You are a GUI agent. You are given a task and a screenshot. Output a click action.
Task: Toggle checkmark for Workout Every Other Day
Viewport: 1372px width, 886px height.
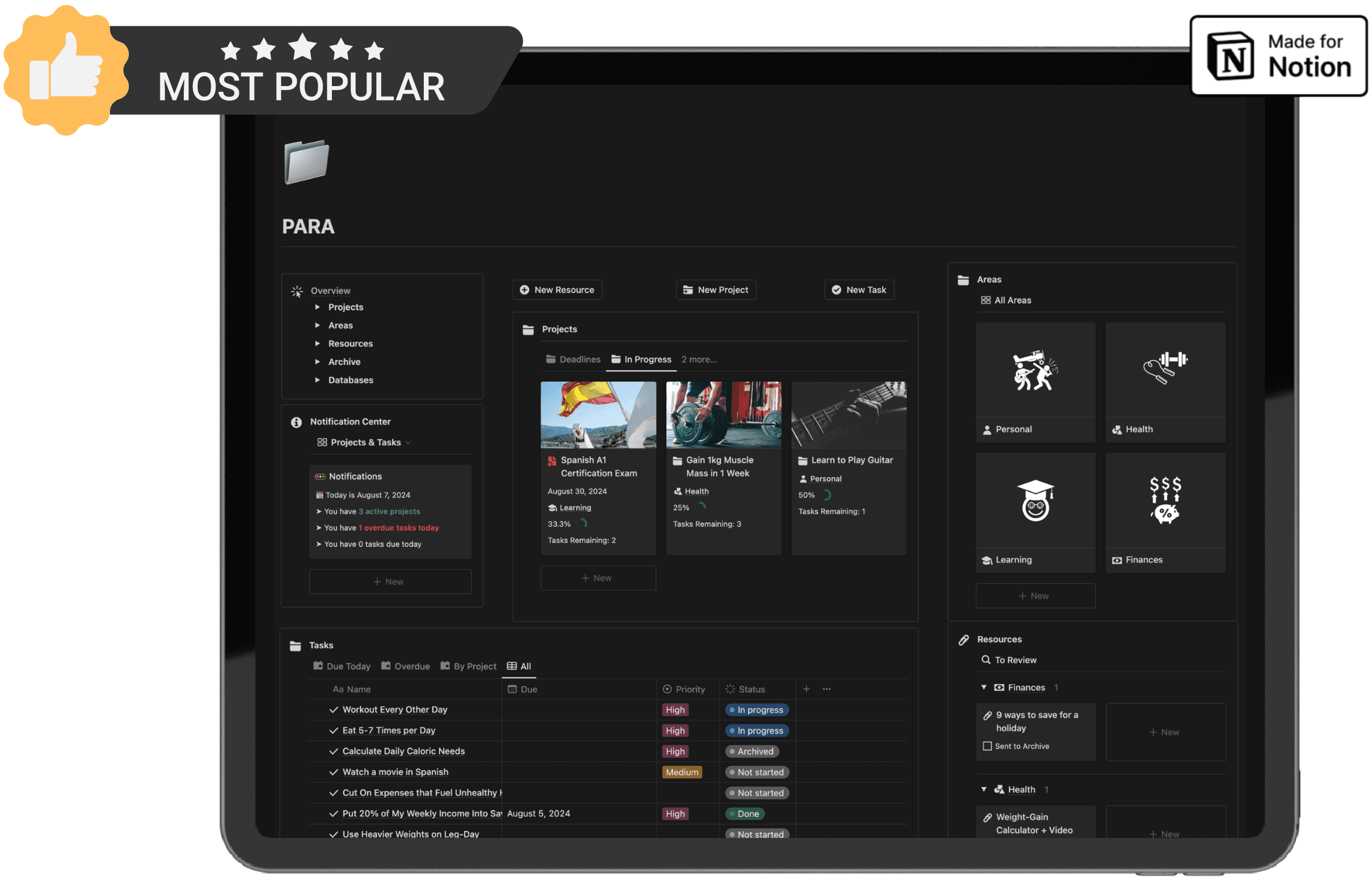tap(334, 710)
